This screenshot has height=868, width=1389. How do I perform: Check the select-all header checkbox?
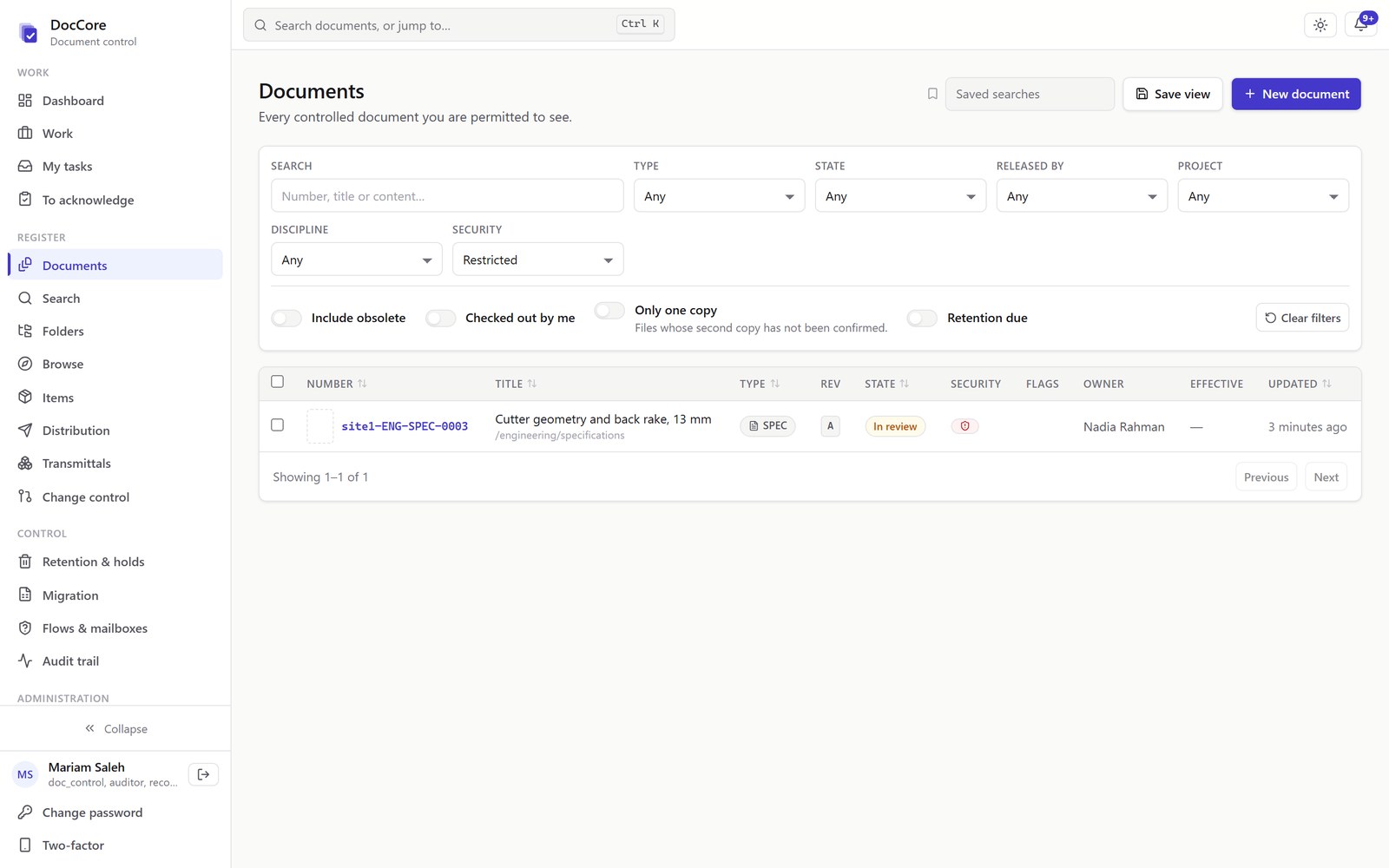click(277, 382)
